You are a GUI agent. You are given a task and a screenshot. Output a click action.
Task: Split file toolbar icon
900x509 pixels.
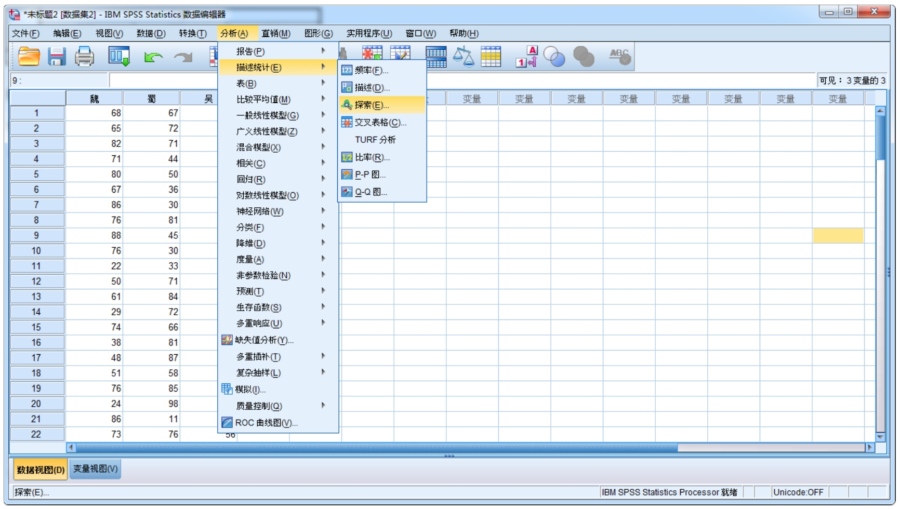coord(436,56)
